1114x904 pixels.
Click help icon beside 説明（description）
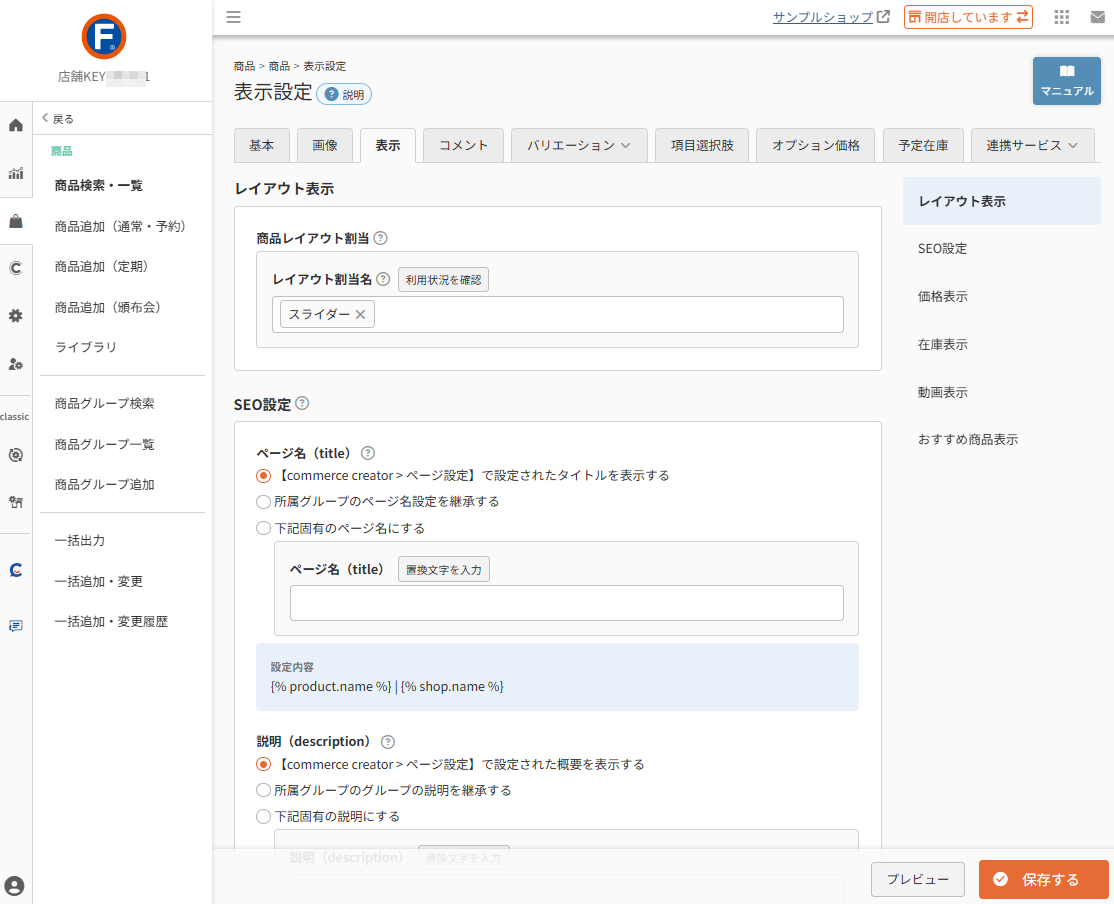pyautogui.click(x=388, y=742)
